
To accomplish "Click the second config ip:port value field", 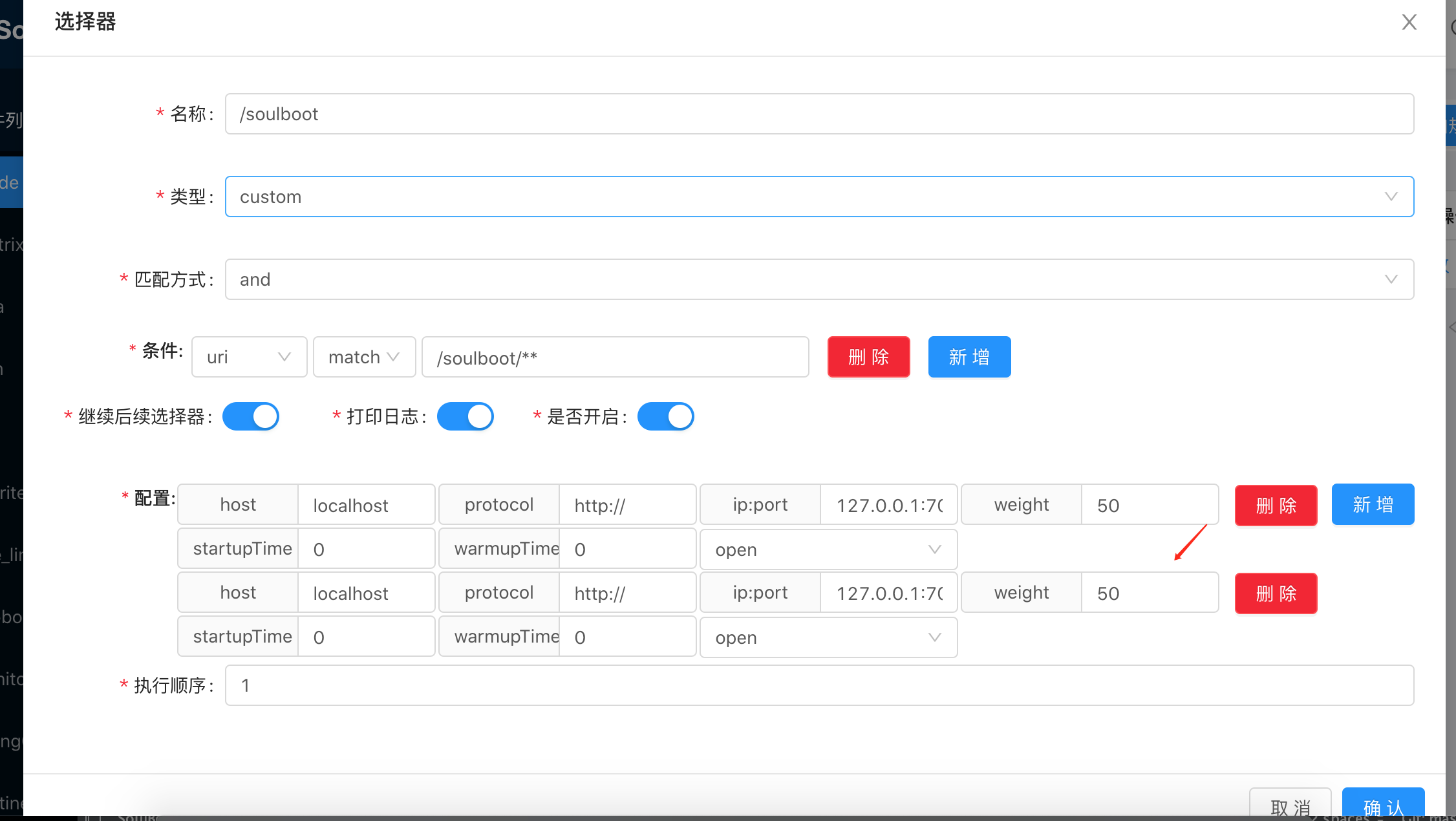I will pyautogui.click(x=889, y=593).
